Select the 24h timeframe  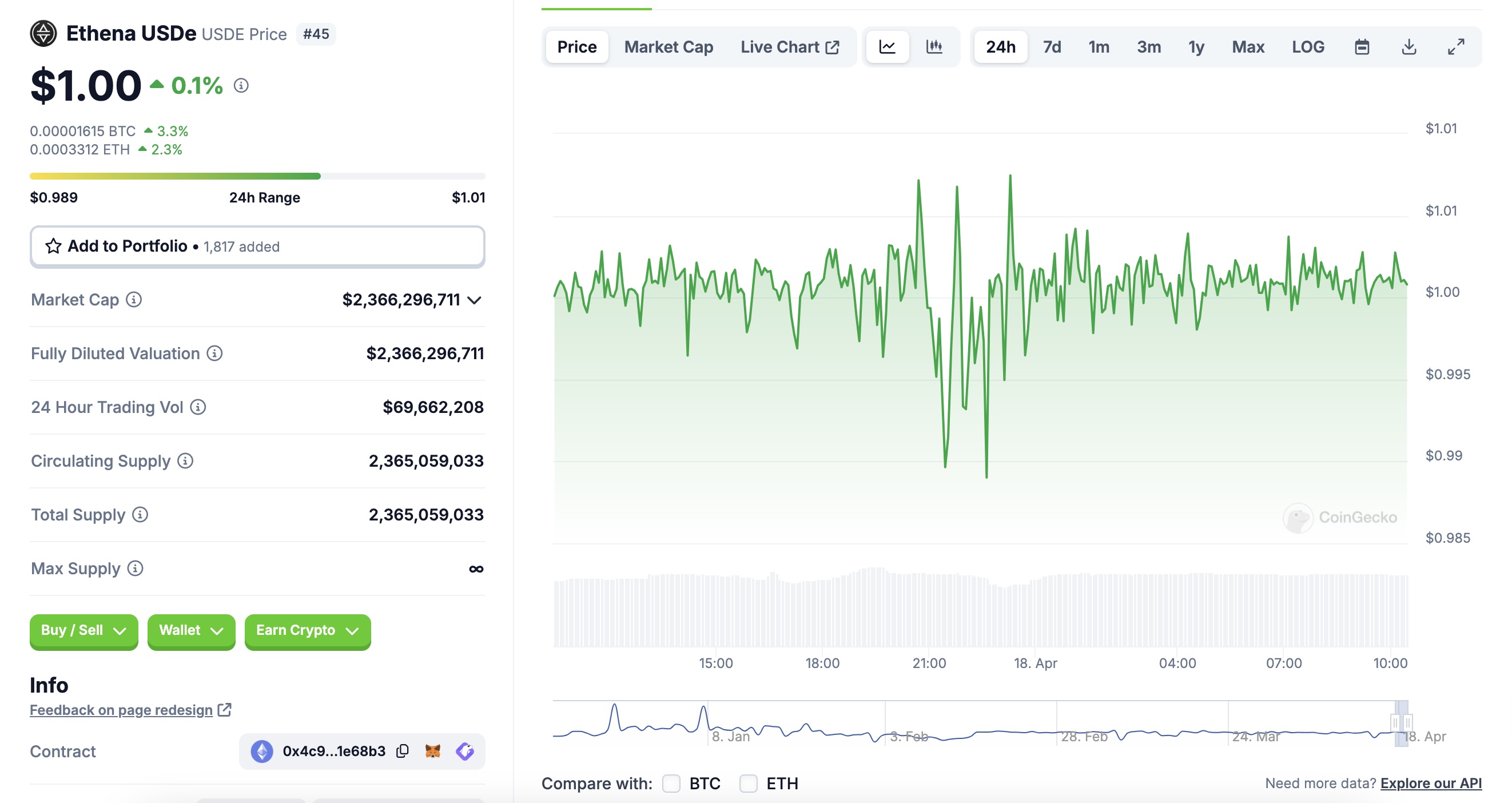tap(1001, 47)
